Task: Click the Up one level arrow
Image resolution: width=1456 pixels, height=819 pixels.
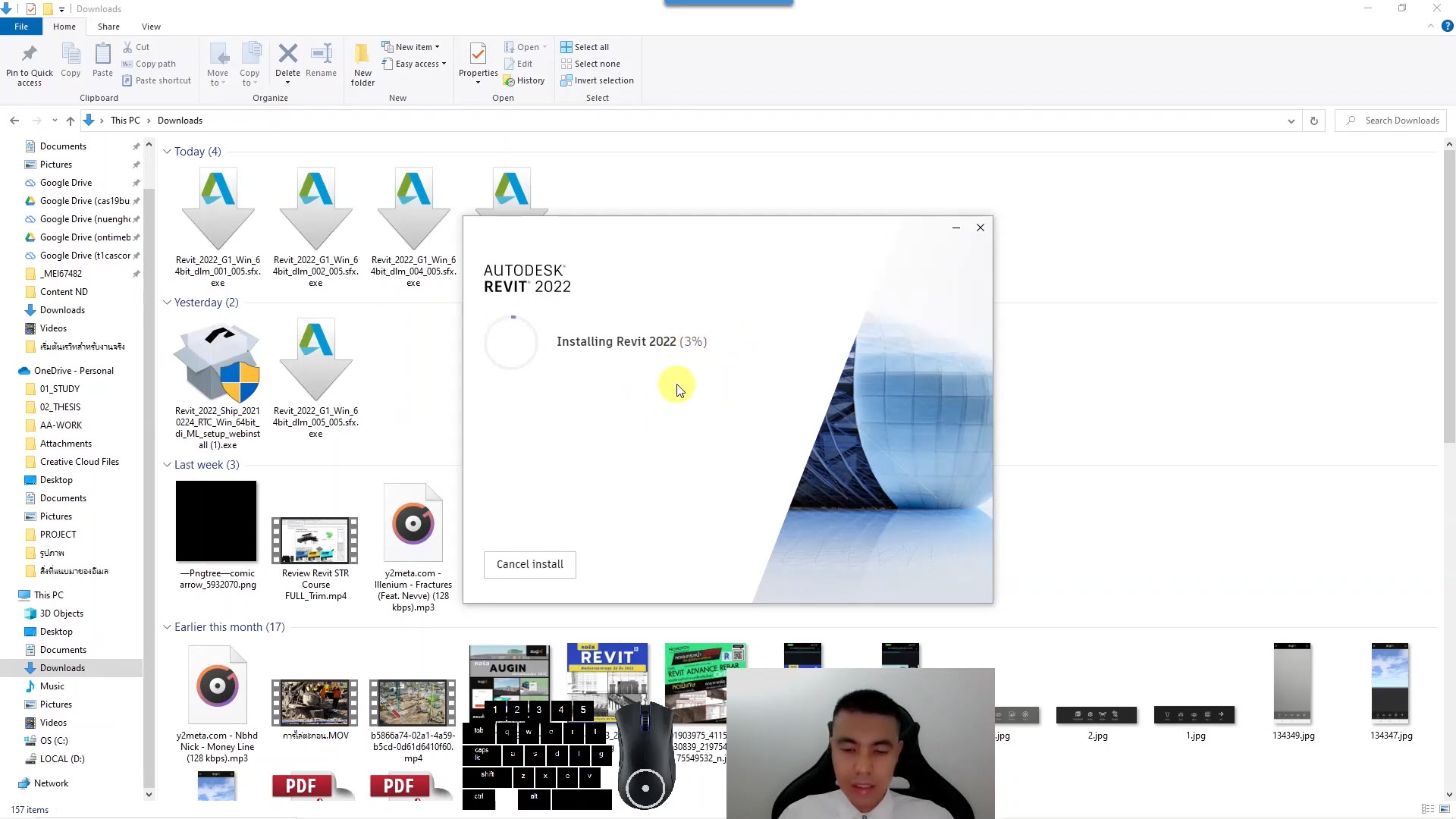Action: coord(71,121)
